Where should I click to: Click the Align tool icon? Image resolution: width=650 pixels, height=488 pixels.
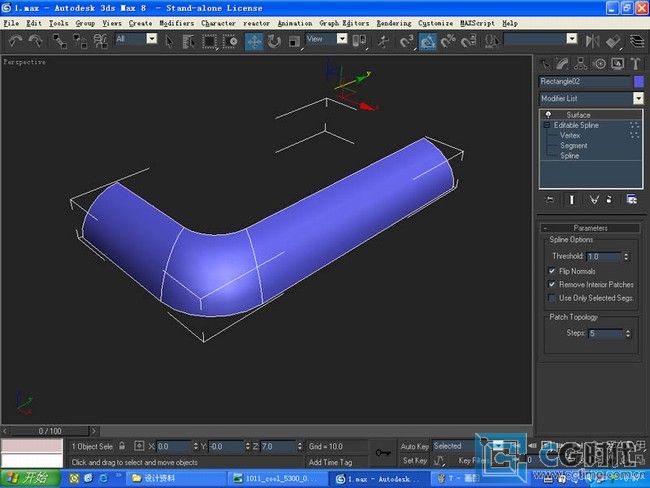pyautogui.click(x=613, y=41)
